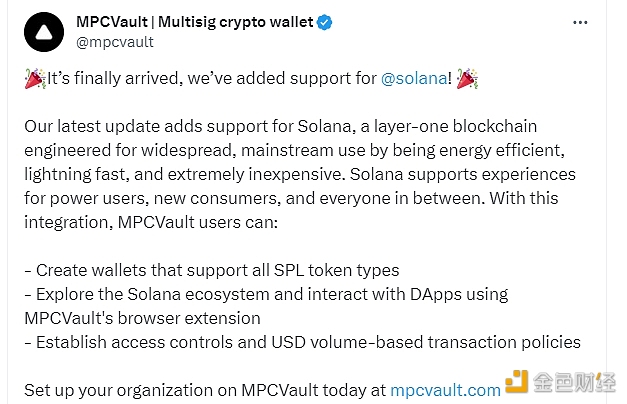
Task: Click the "Establish access controls" bullet
Action: [x=303, y=342]
